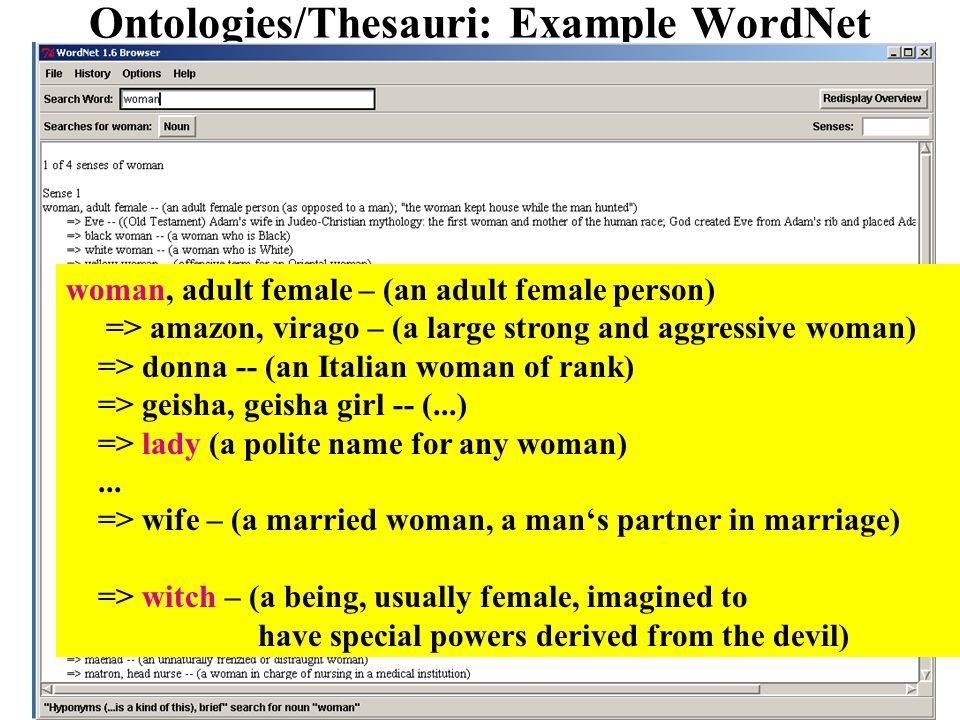Click the Search Word input field

pyautogui.click(x=247, y=99)
